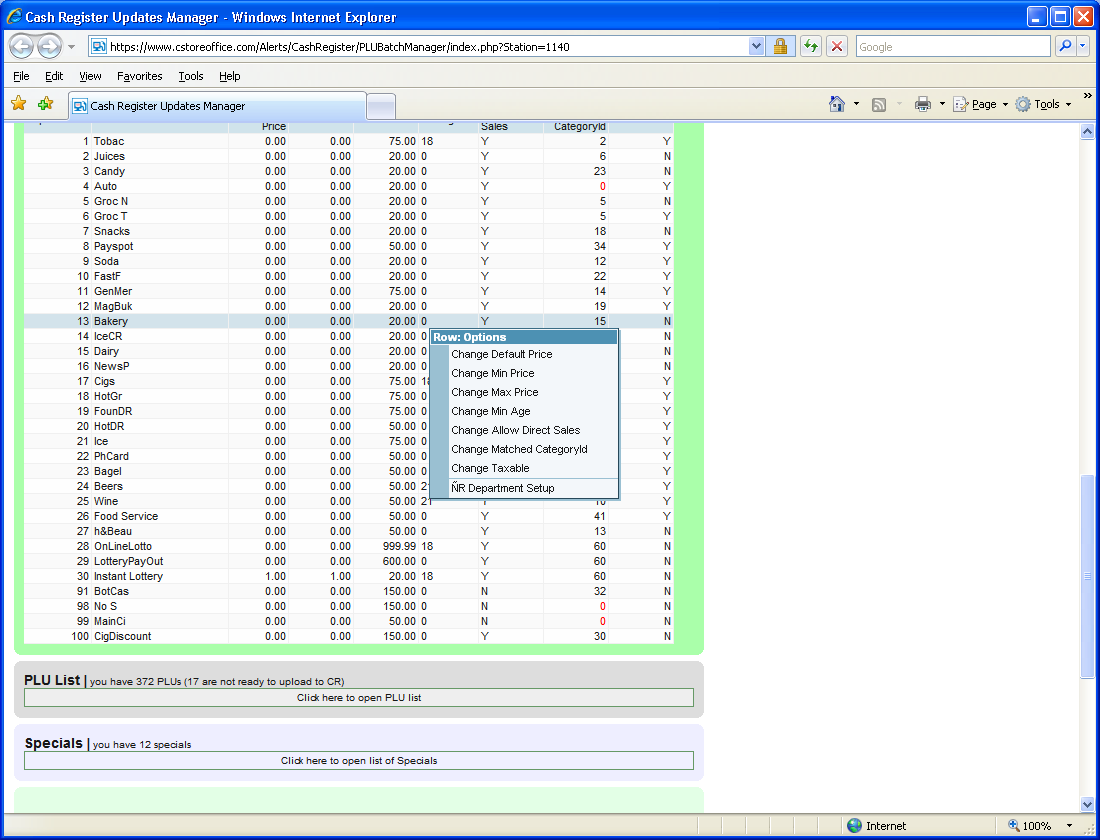This screenshot has width=1100, height=840.
Task: Click in the Google search box
Action: coord(952,47)
